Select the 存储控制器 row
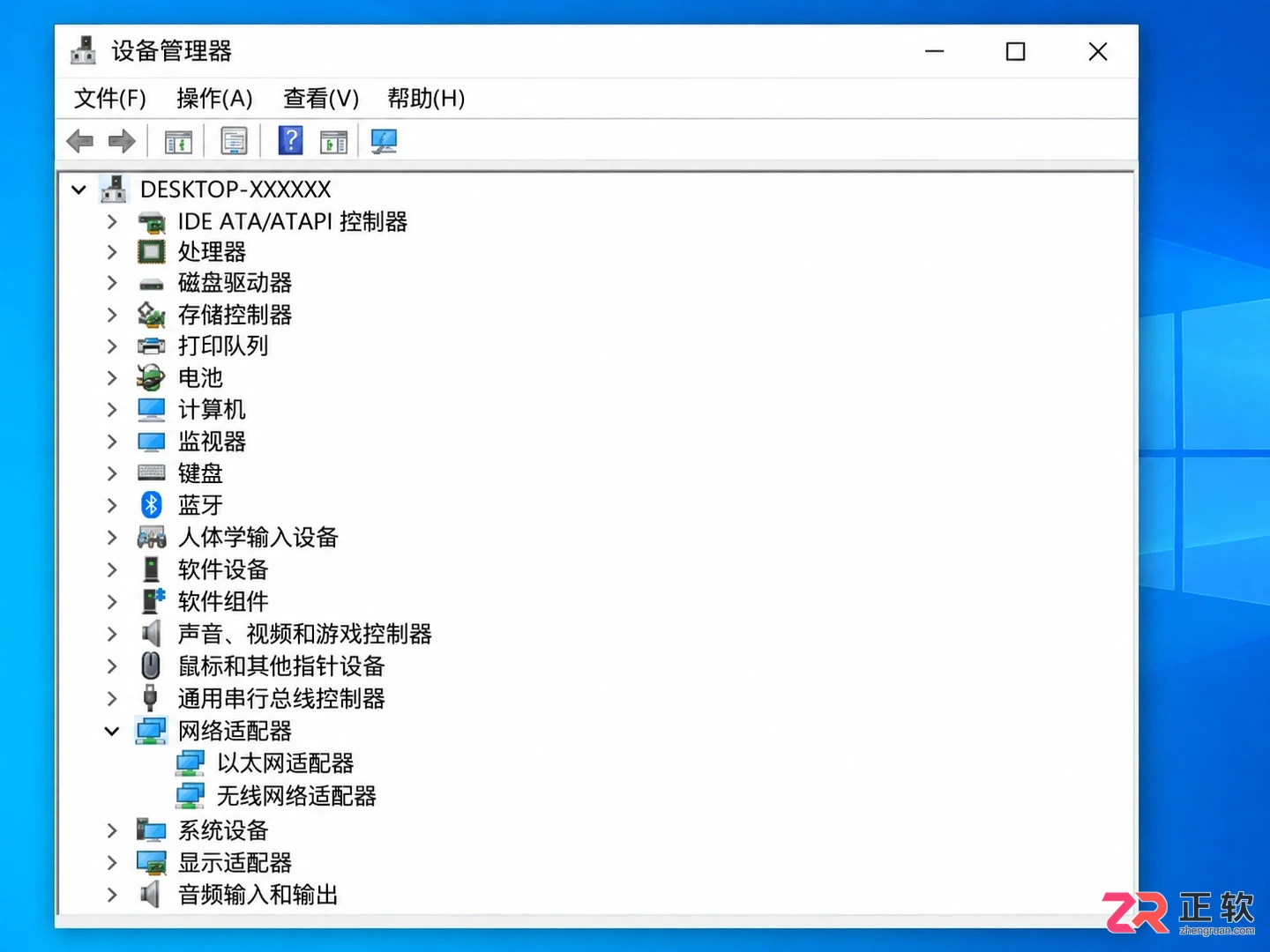This screenshot has height=952, width=1270. 235,315
